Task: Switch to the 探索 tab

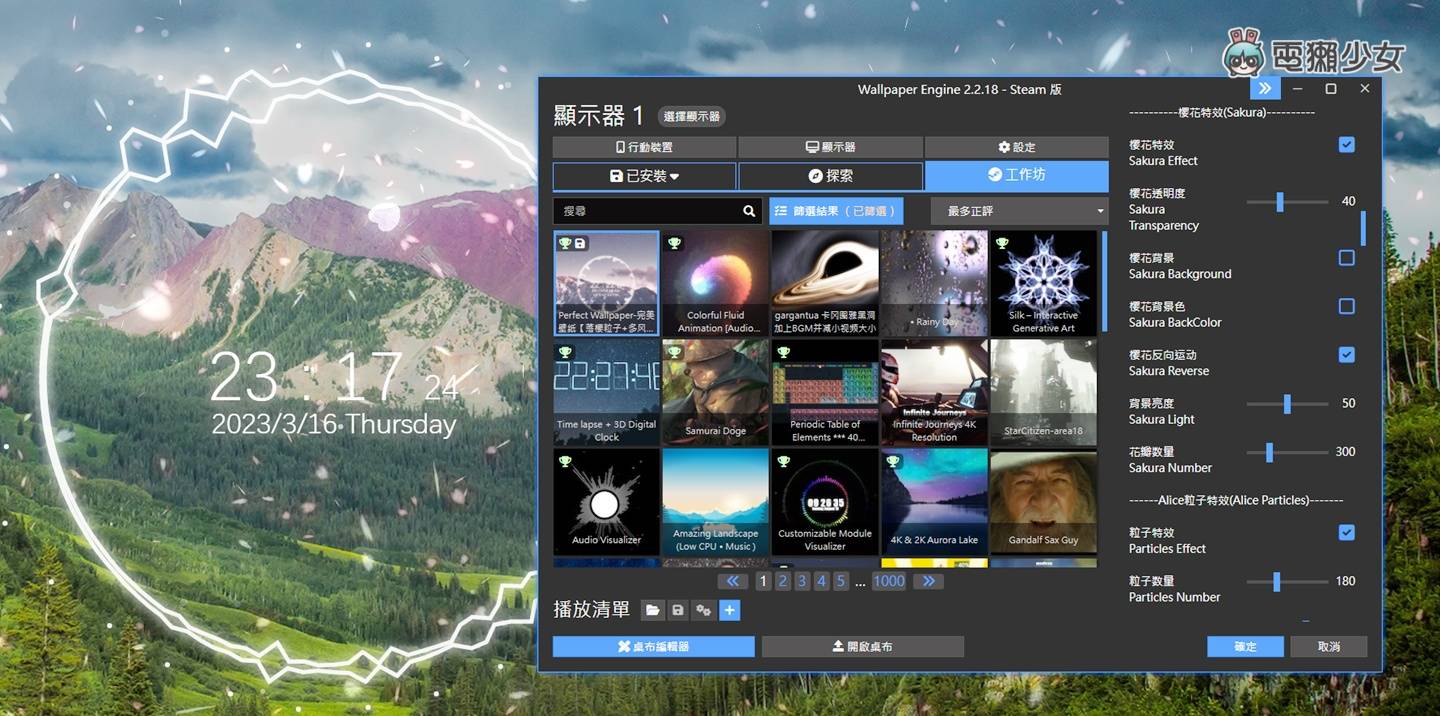Action: 830,176
